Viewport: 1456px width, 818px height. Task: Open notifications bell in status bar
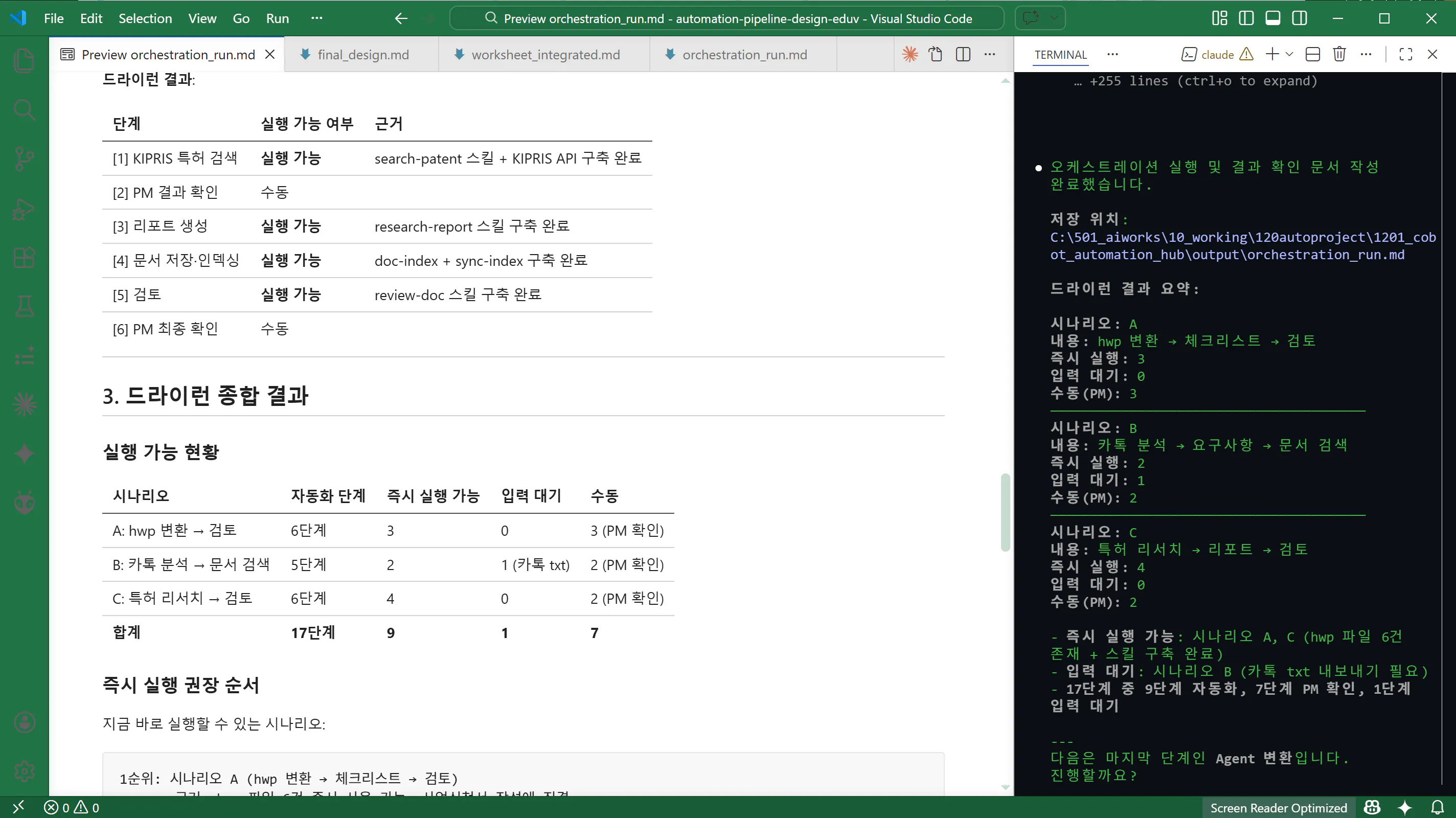point(1438,808)
